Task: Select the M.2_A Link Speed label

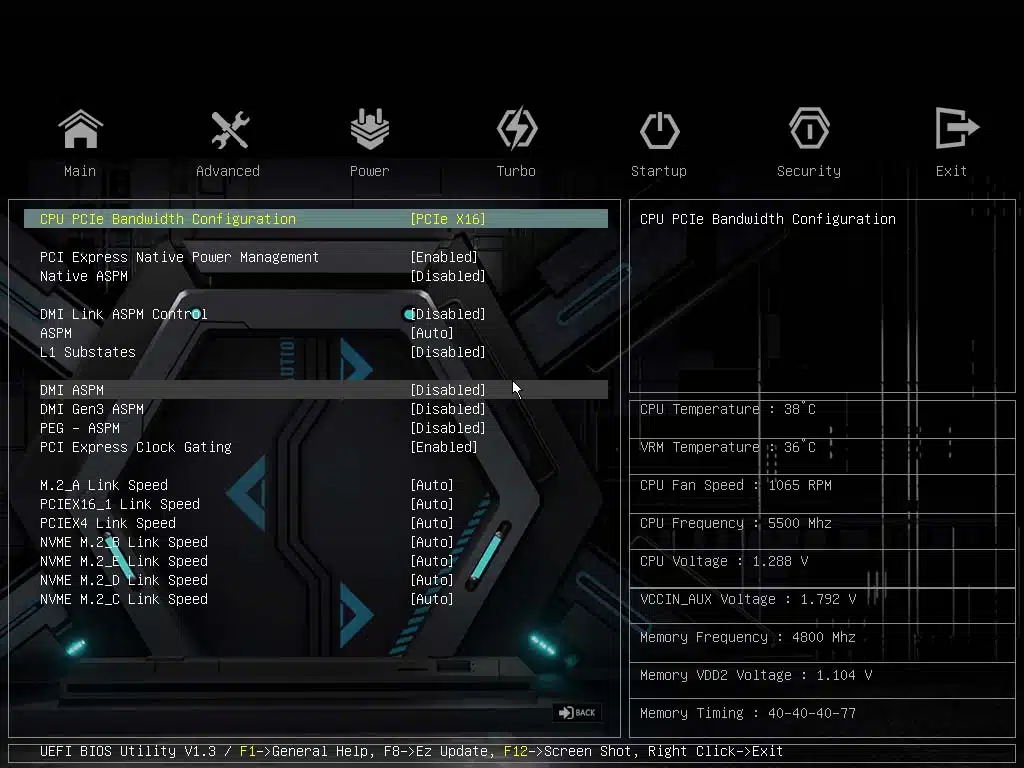Action: coord(104,485)
